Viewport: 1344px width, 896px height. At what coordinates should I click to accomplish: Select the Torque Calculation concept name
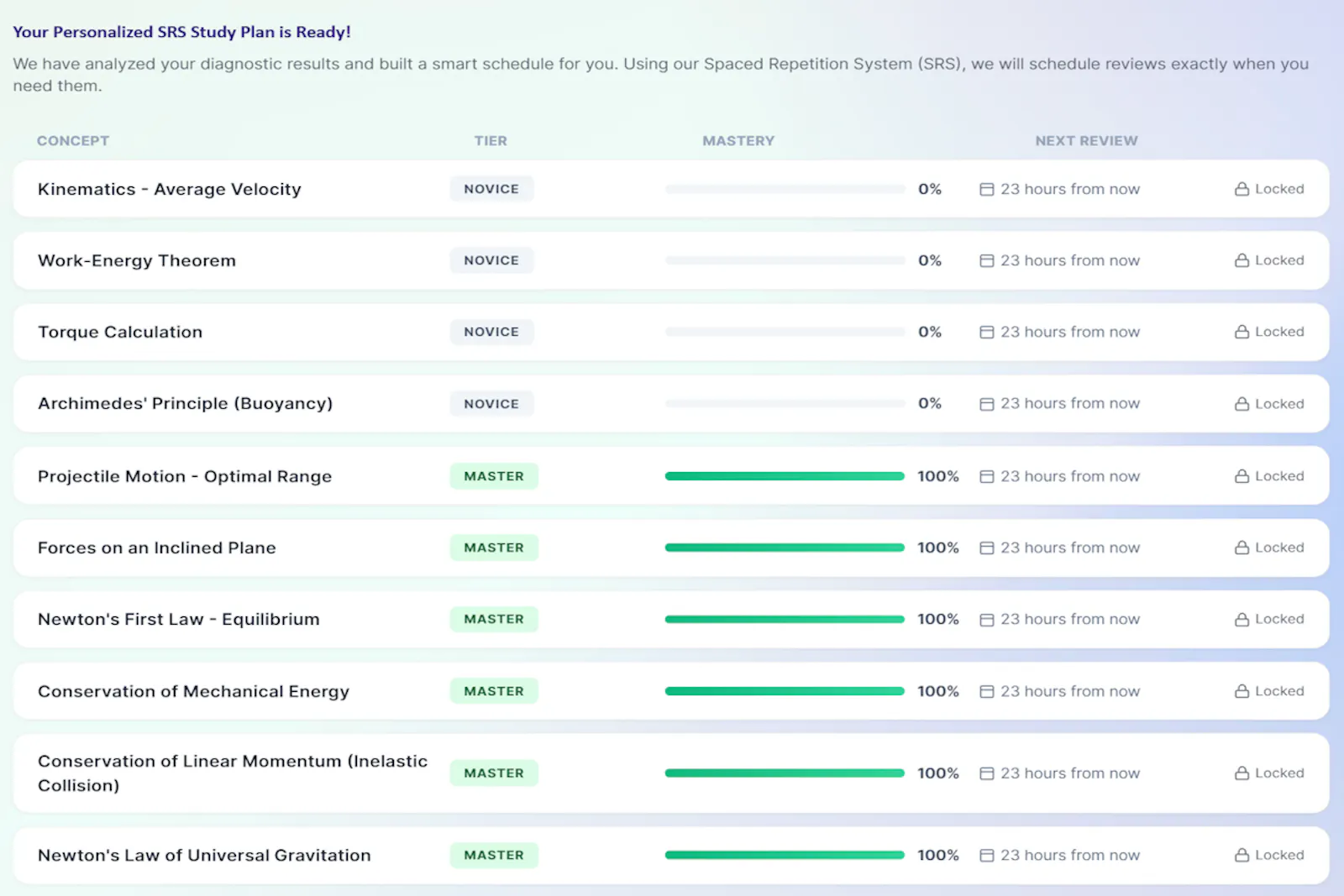tap(120, 332)
